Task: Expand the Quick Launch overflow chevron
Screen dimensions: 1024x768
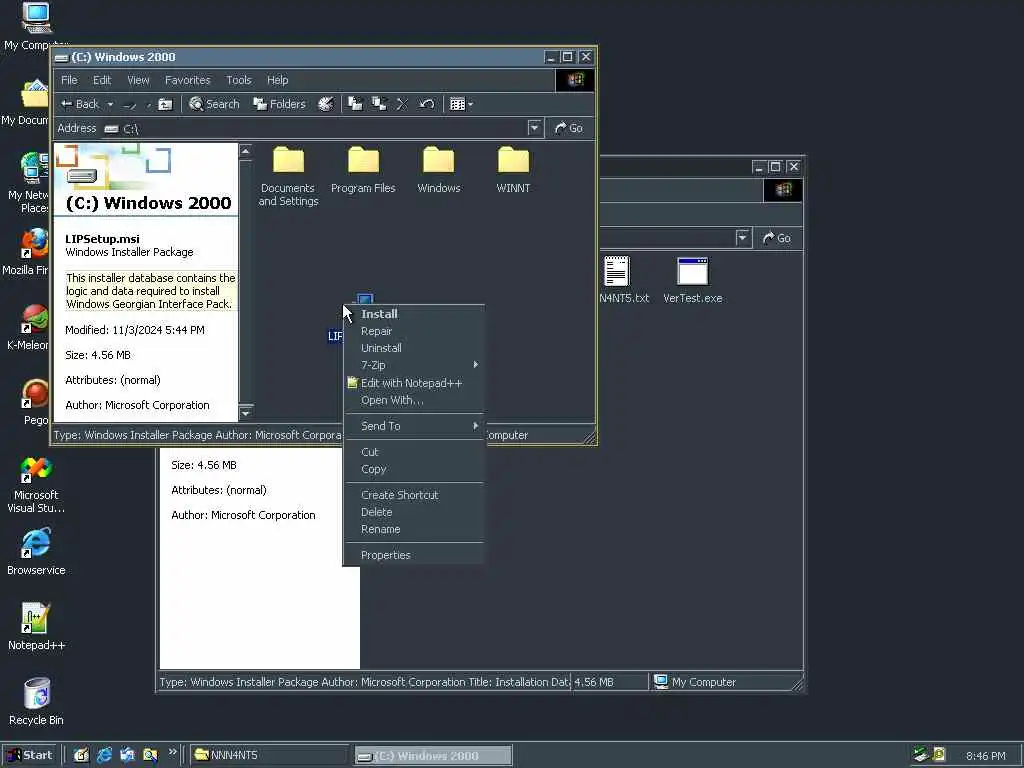Action: coord(172,752)
